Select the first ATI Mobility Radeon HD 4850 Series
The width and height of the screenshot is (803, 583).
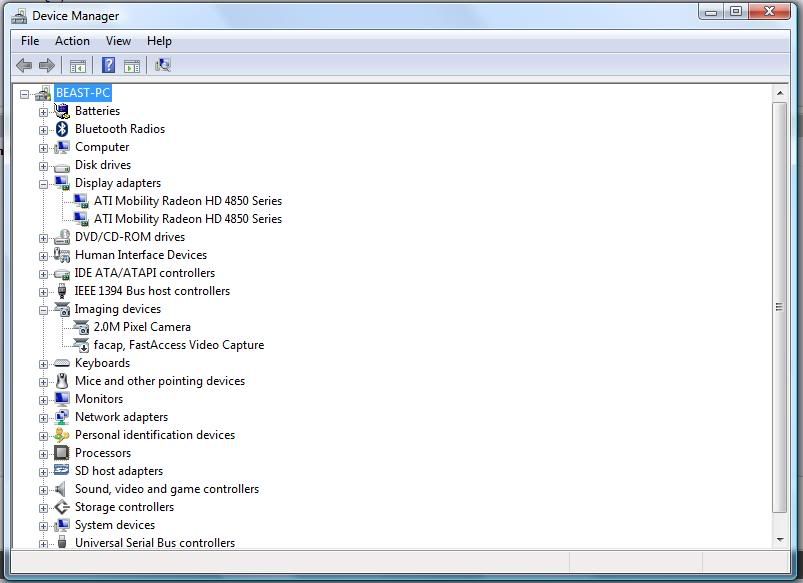point(187,201)
